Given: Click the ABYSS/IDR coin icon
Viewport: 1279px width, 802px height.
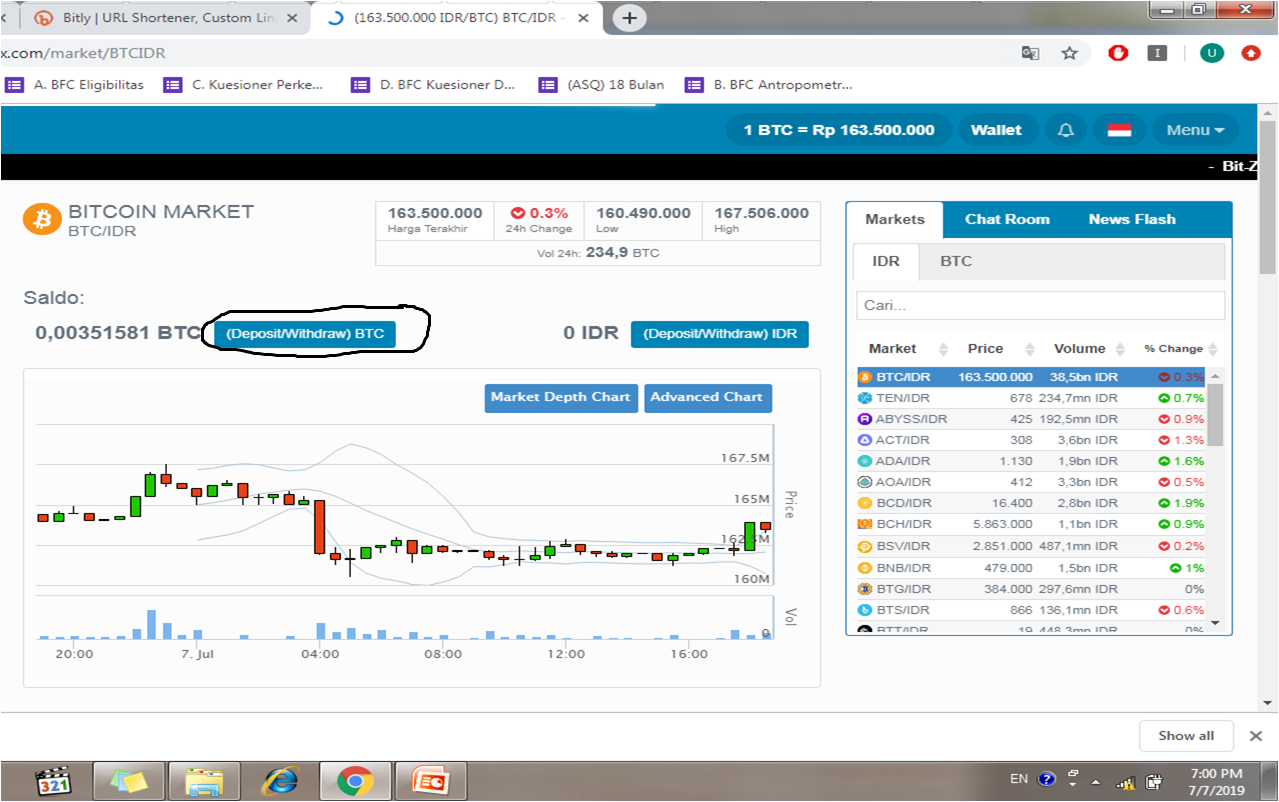Looking at the screenshot, I should click(865, 419).
